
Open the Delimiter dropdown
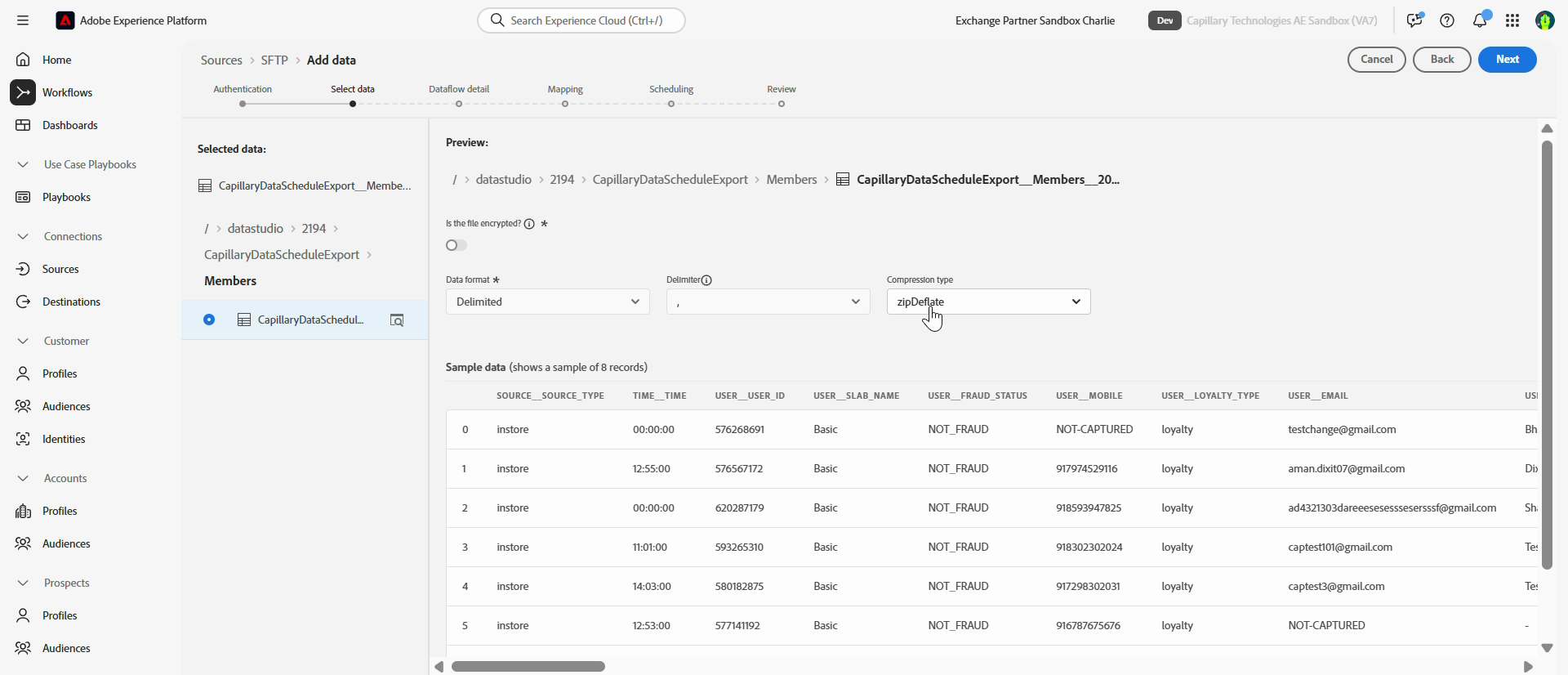pos(768,302)
